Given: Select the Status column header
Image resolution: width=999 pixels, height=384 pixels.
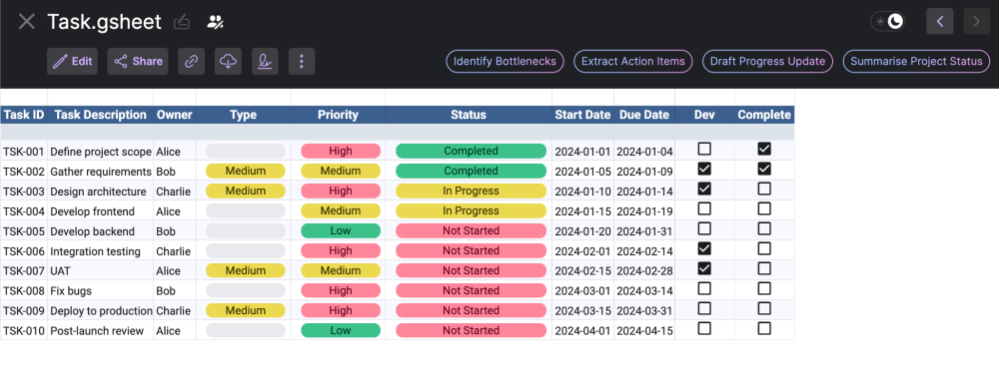Looking at the screenshot, I should (x=468, y=115).
